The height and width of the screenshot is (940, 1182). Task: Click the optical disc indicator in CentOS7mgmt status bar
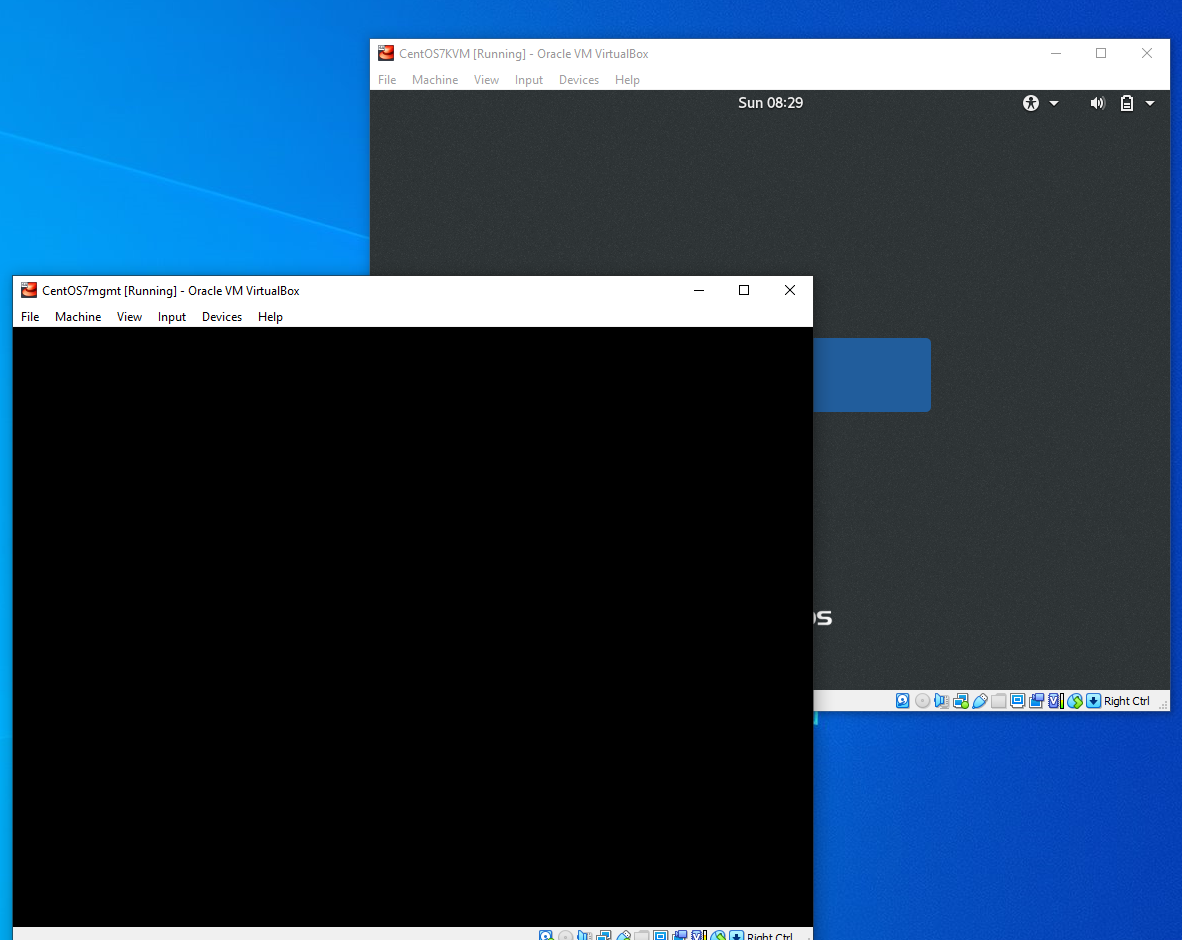pyautogui.click(x=565, y=935)
